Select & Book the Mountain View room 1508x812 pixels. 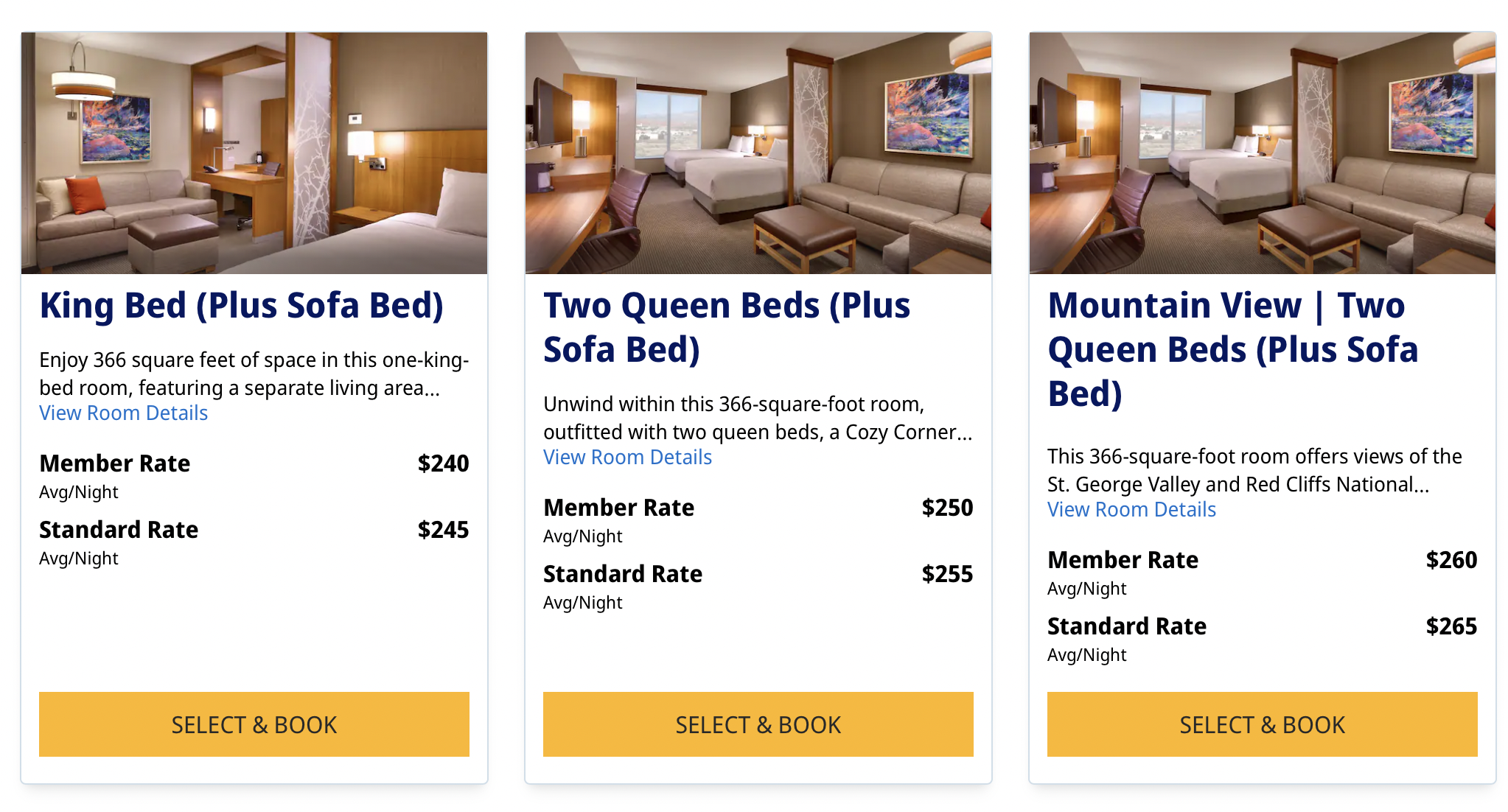tap(1262, 724)
